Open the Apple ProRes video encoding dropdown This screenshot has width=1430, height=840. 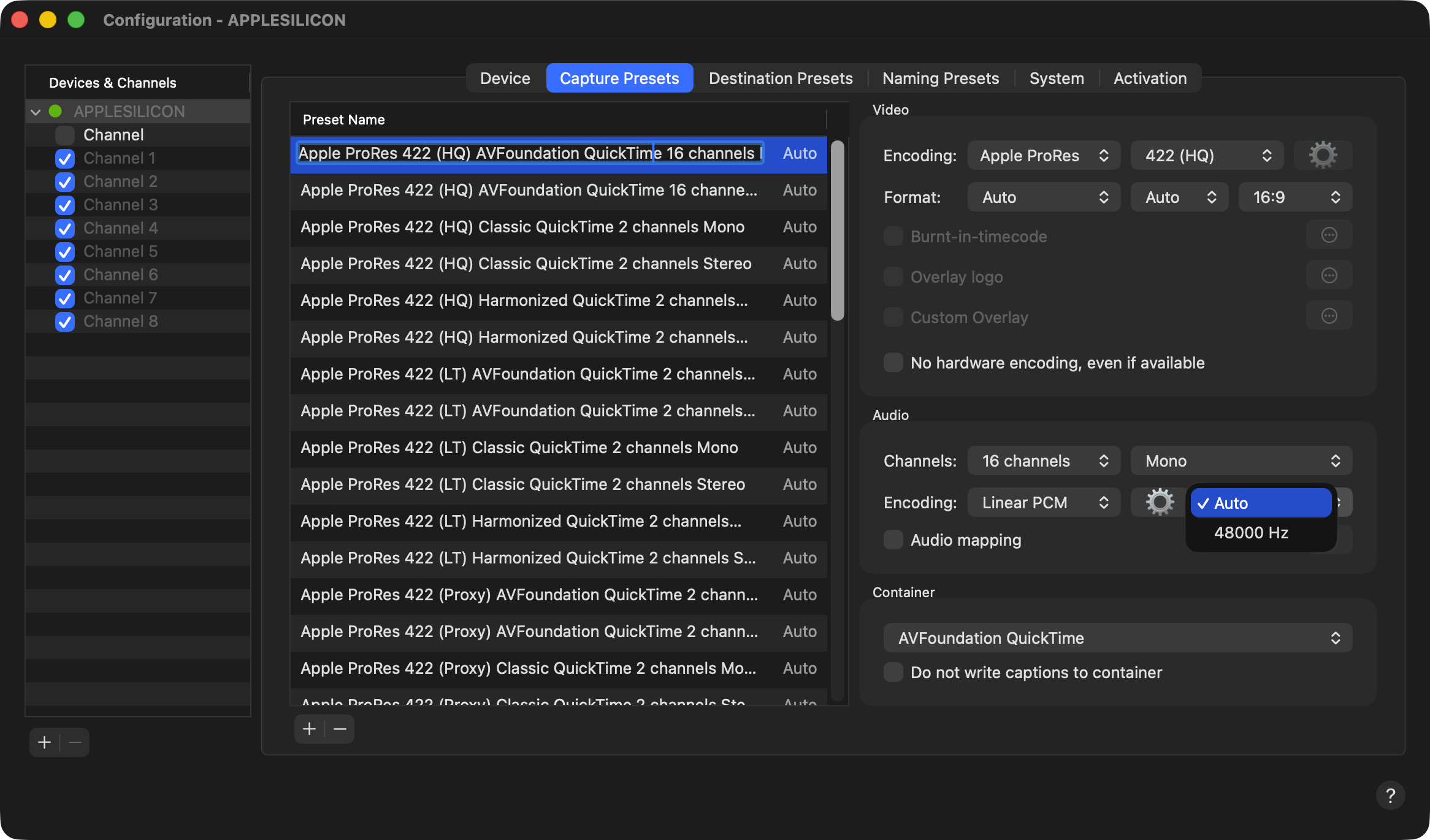[1044, 155]
